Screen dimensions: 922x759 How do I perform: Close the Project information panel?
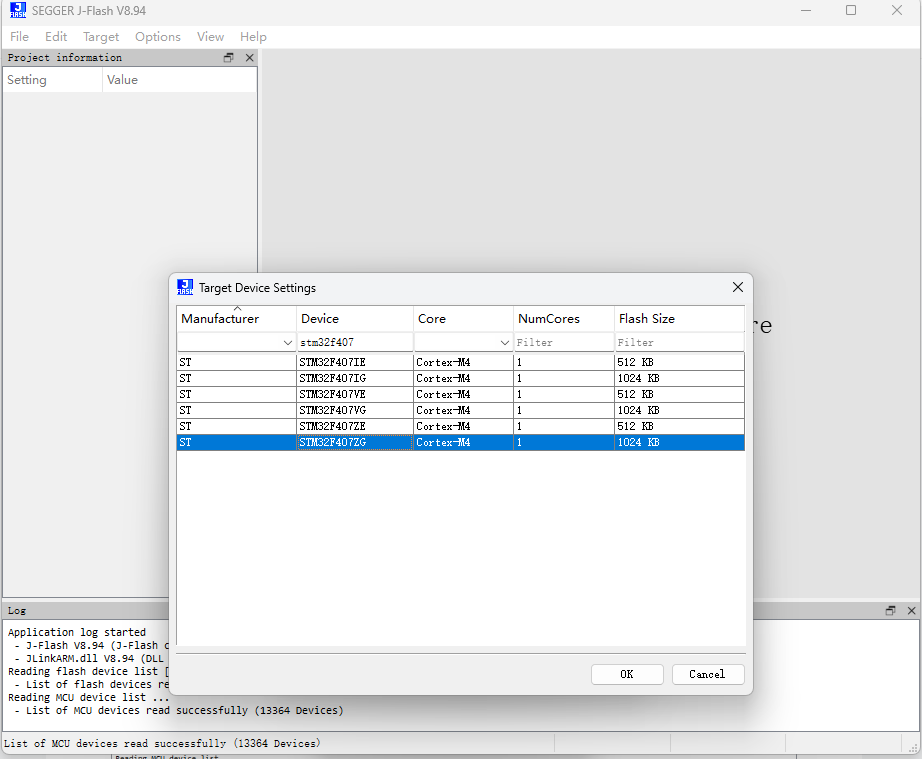[249, 58]
